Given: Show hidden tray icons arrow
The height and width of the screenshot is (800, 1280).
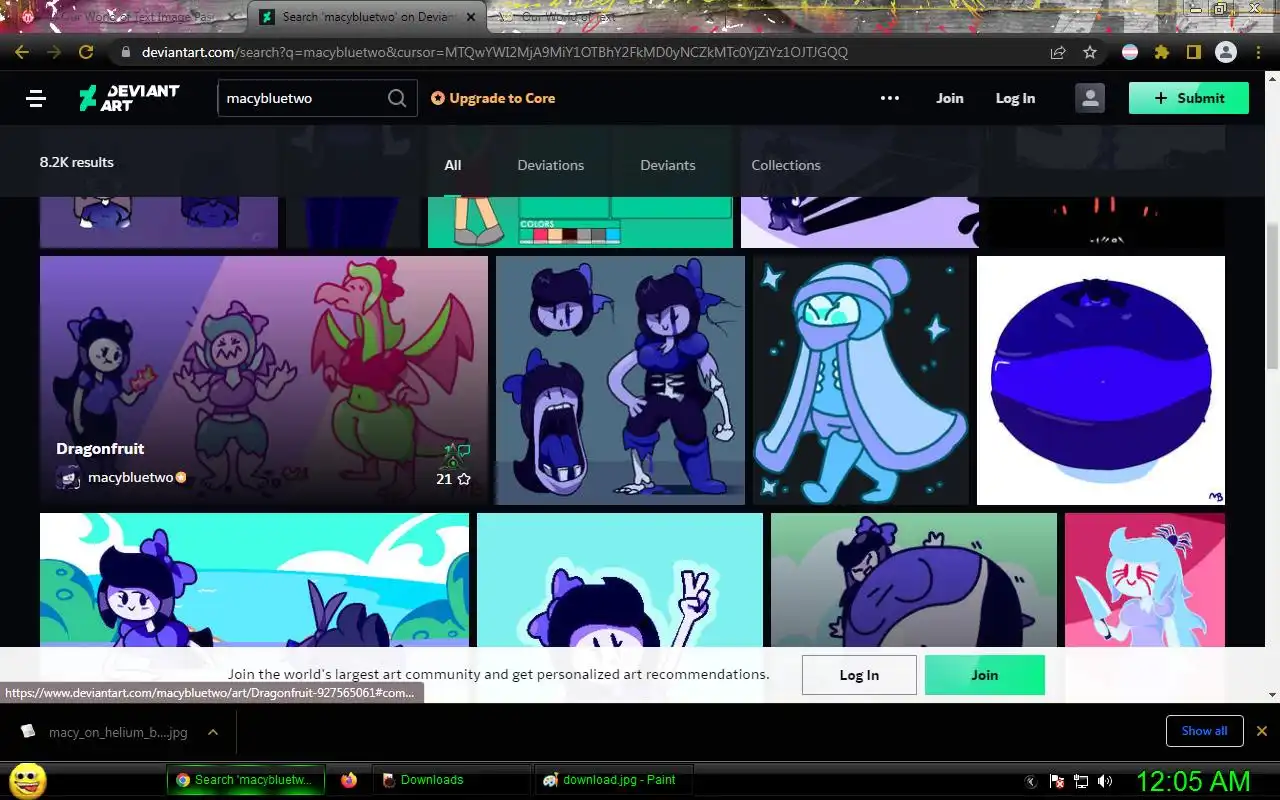Looking at the screenshot, I should pyautogui.click(x=1031, y=781).
